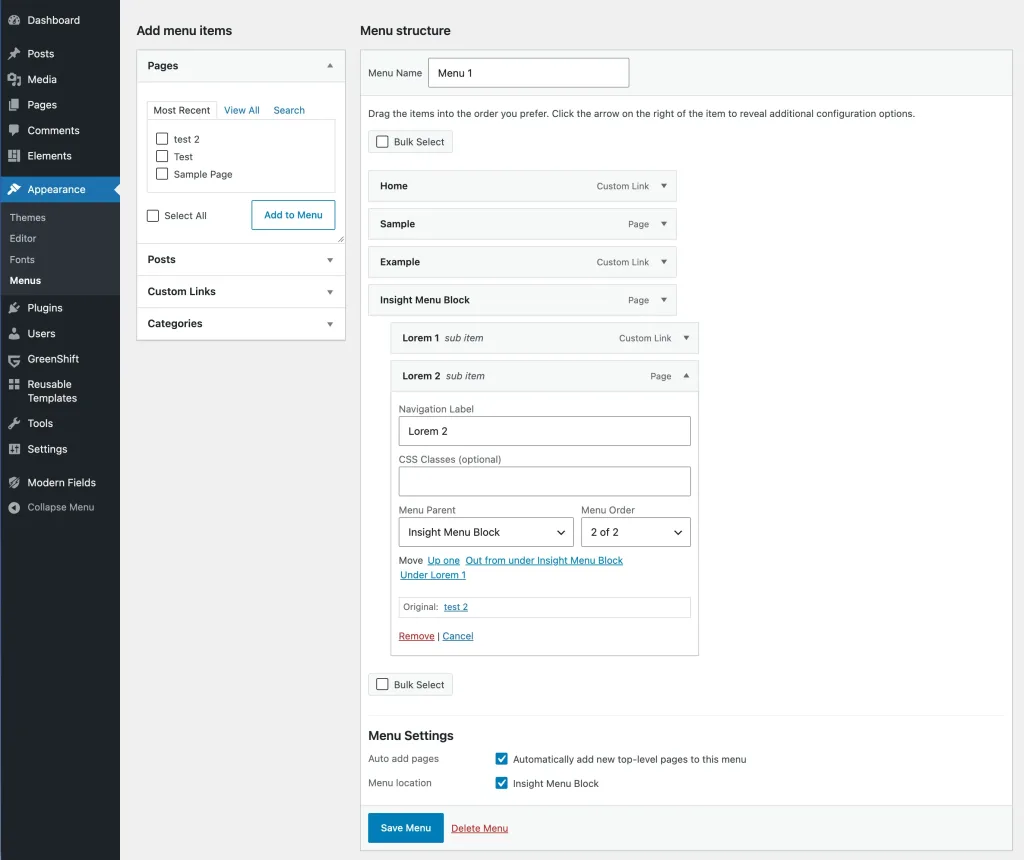
Task: Click the GreenShift logo icon
Action: click(x=14, y=359)
